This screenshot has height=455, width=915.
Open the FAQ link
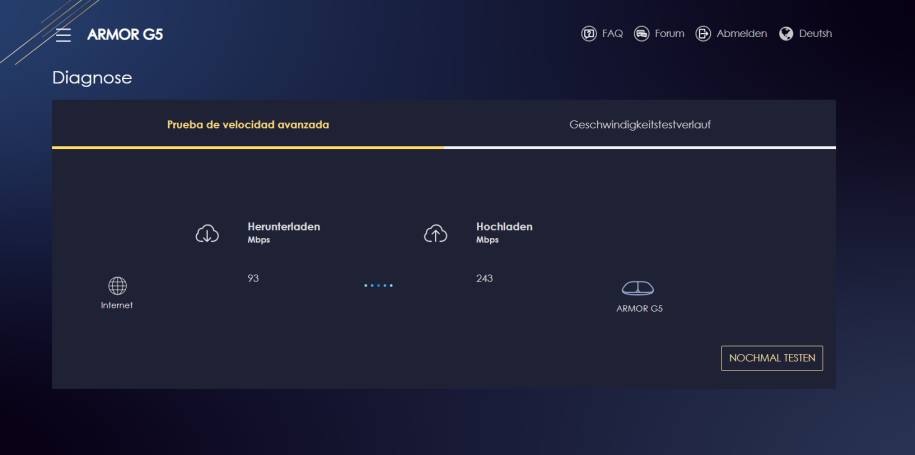coord(612,34)
